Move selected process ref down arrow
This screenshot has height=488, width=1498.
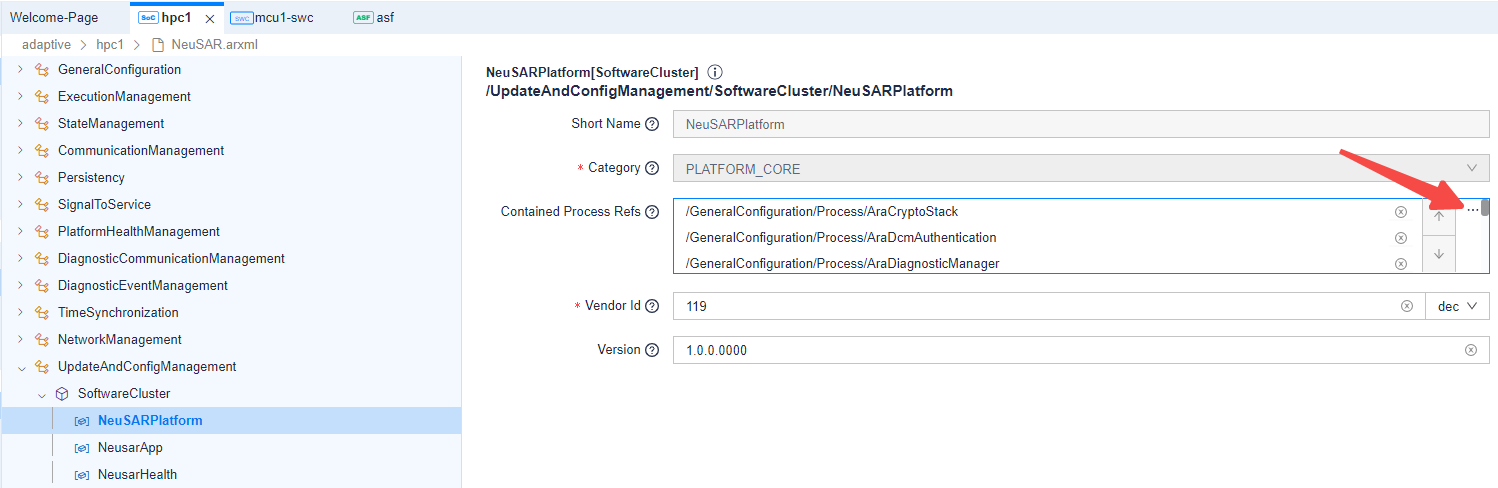pyautogui.click(x=1438, y=254)
